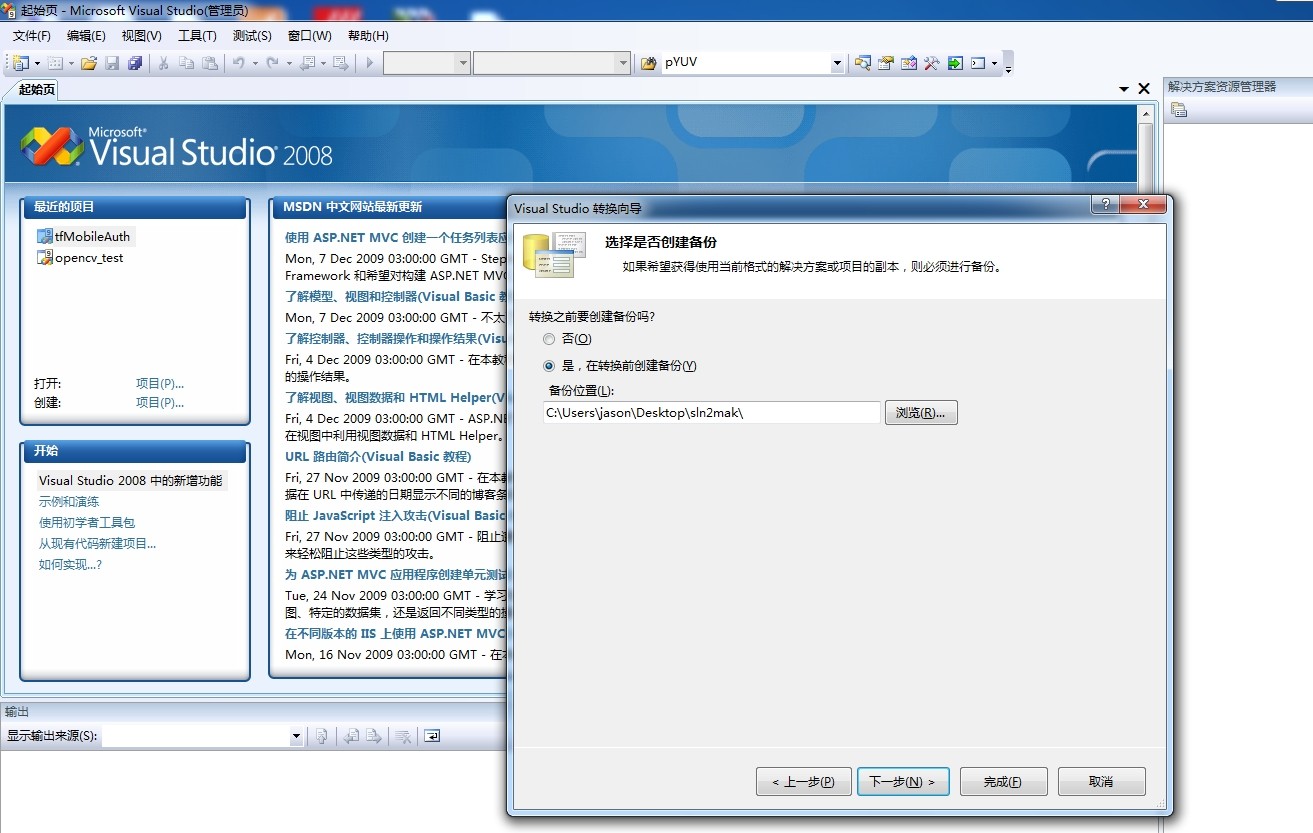Image resolution: width=1313 pixels, height=833 pixels.
Task: Click the Cut scissors icon
Action: click(x=164, y=63)
